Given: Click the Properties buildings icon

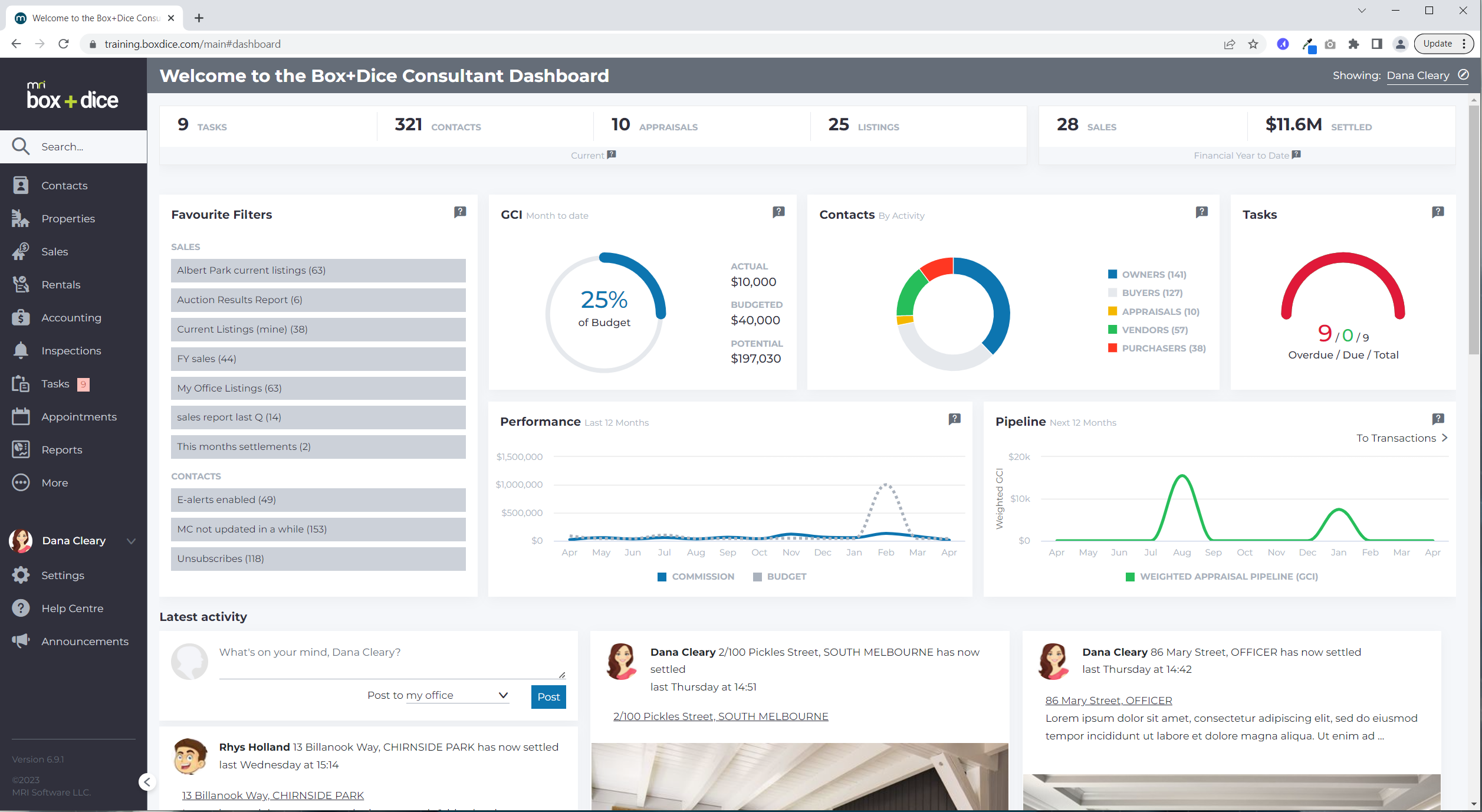Looking at the screenshot, I should 21,218.
